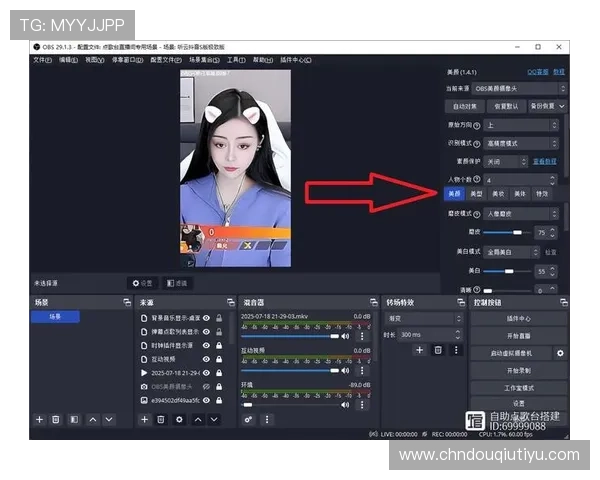The width and height of the screenshot is (600, 480).
Task: Click the 插件中心 button
Action: (x=519, y=318)
